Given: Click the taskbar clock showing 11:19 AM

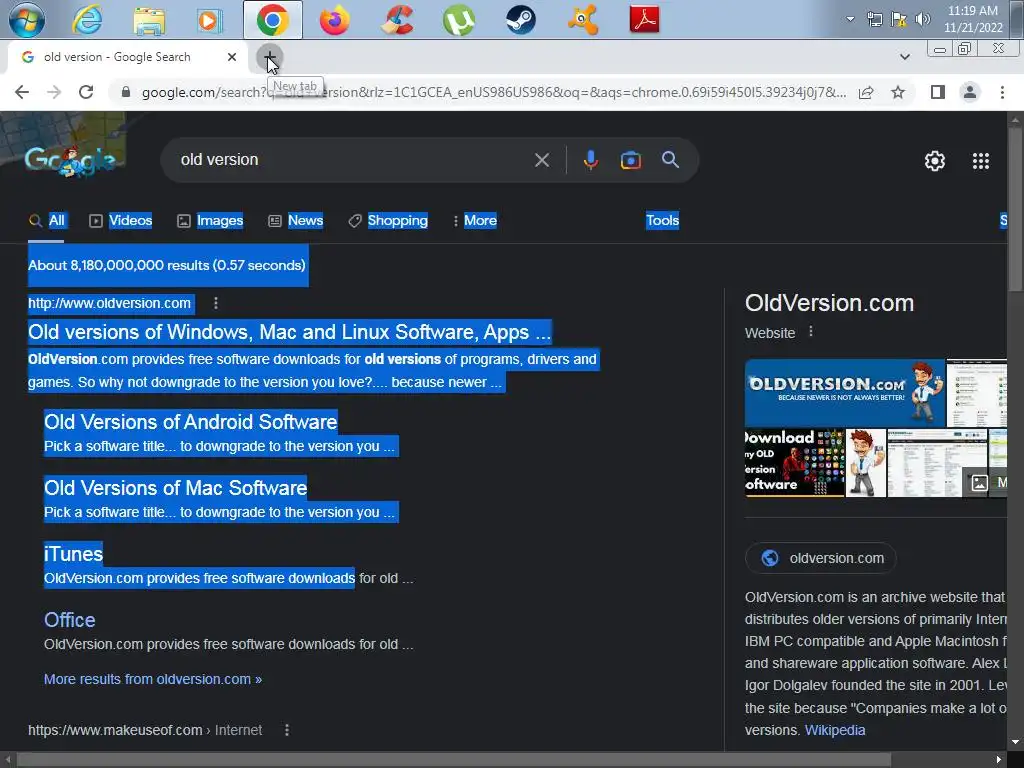Looking at the screenshot, I should click(973, 19).
